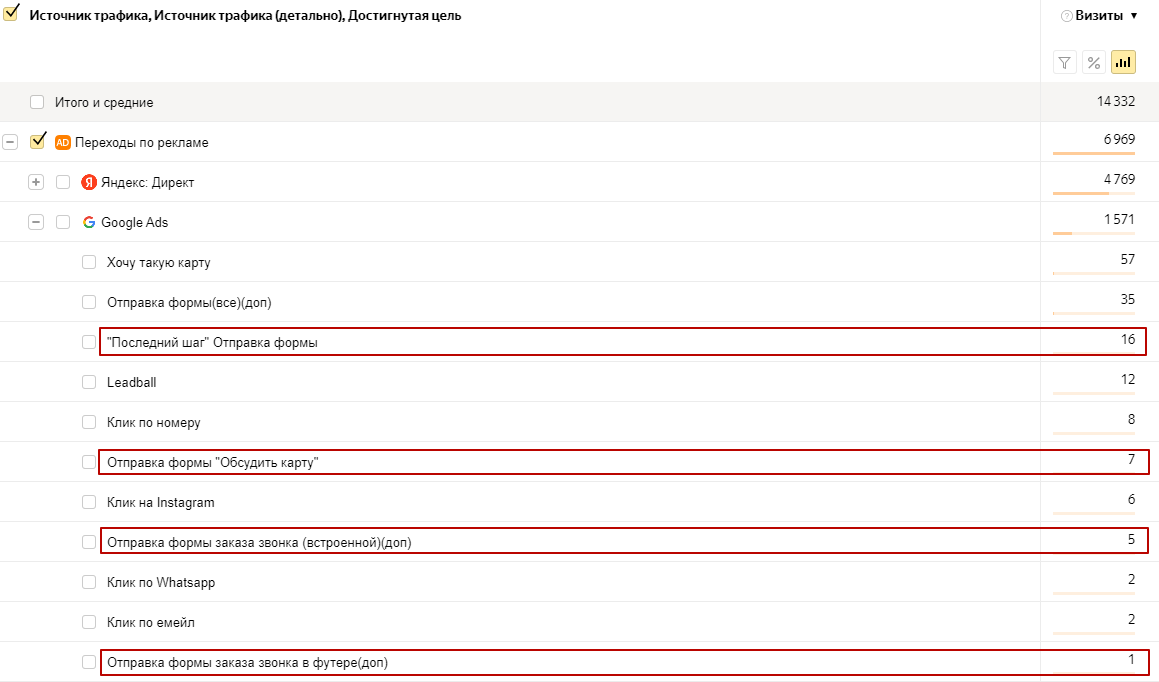This screenshot has height=682, width=1159.
Task: Click the visits value 12
Action: point(1128,379)
